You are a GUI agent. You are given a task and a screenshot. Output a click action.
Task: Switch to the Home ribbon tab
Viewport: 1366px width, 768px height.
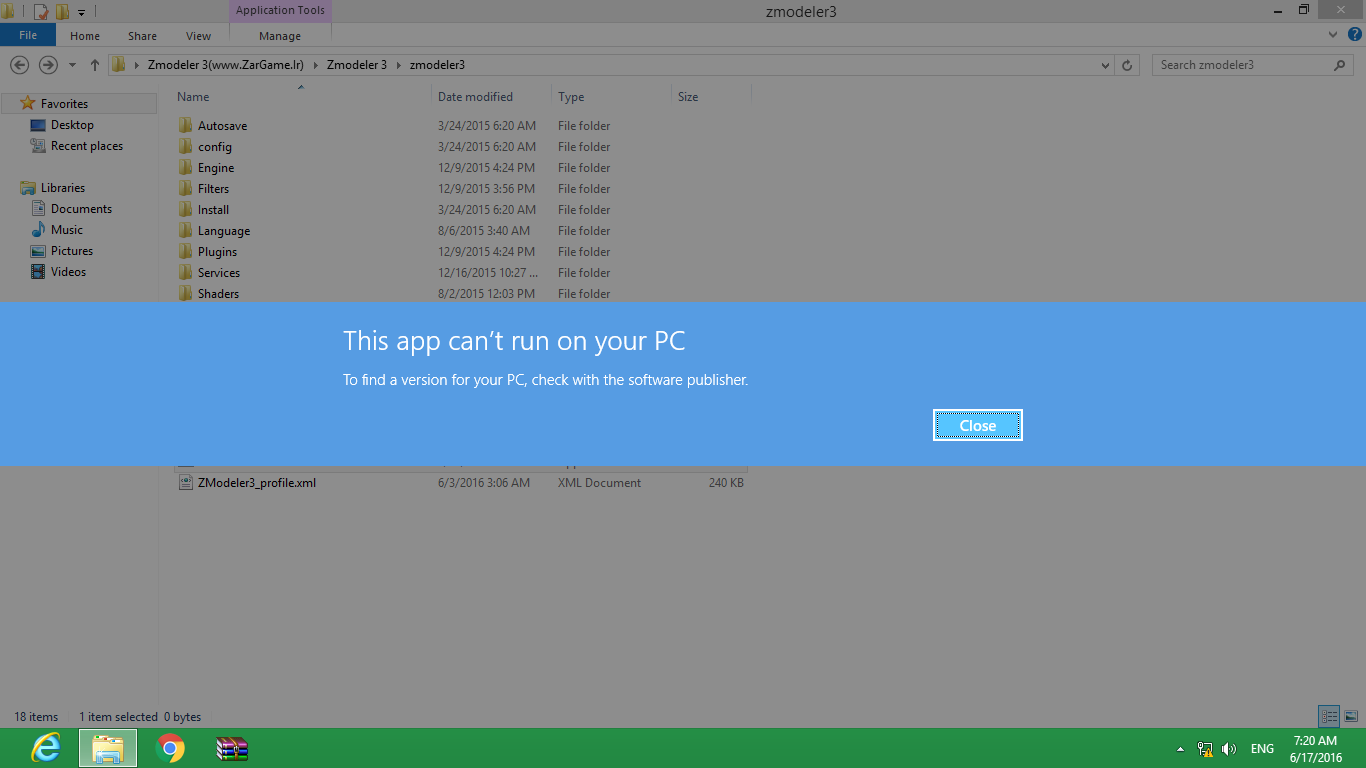tap(85, 36)
